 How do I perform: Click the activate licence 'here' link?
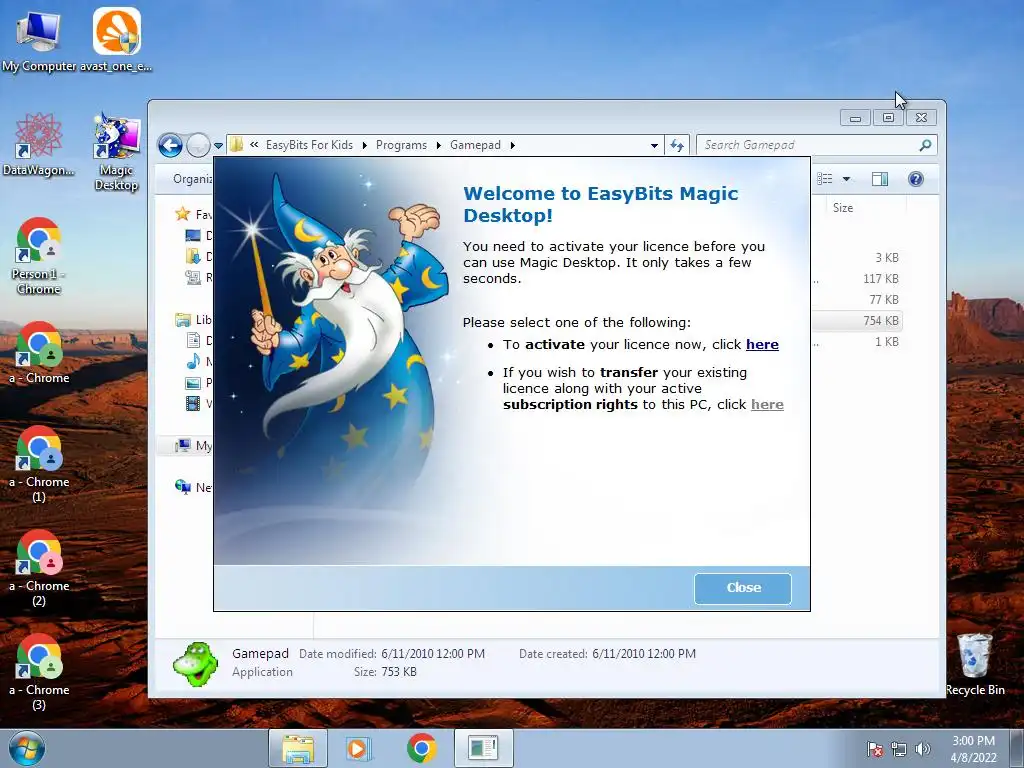coord(762,345)
